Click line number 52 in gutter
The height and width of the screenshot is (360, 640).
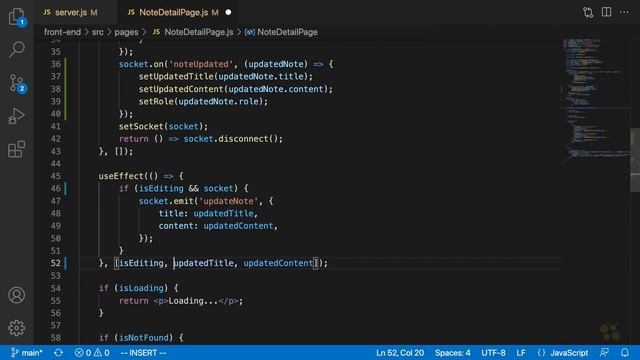(56, 263)
